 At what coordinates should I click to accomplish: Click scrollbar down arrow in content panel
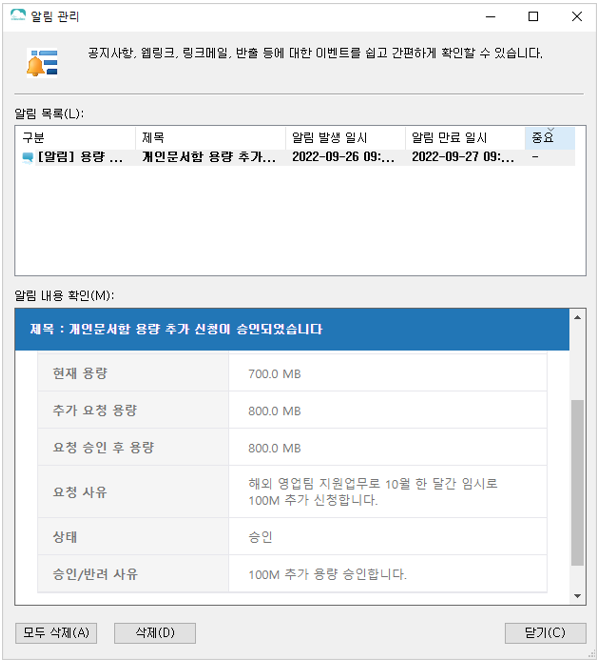(577, 596)
